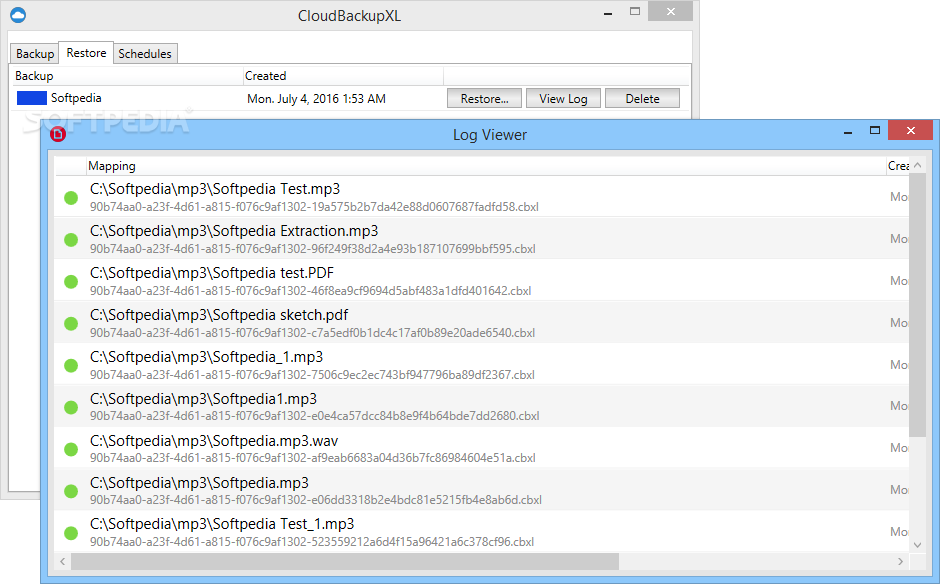
Task: Select path C:\Softpedia\mp3\Softpedia Test.mp3
Action: point(215,189)
